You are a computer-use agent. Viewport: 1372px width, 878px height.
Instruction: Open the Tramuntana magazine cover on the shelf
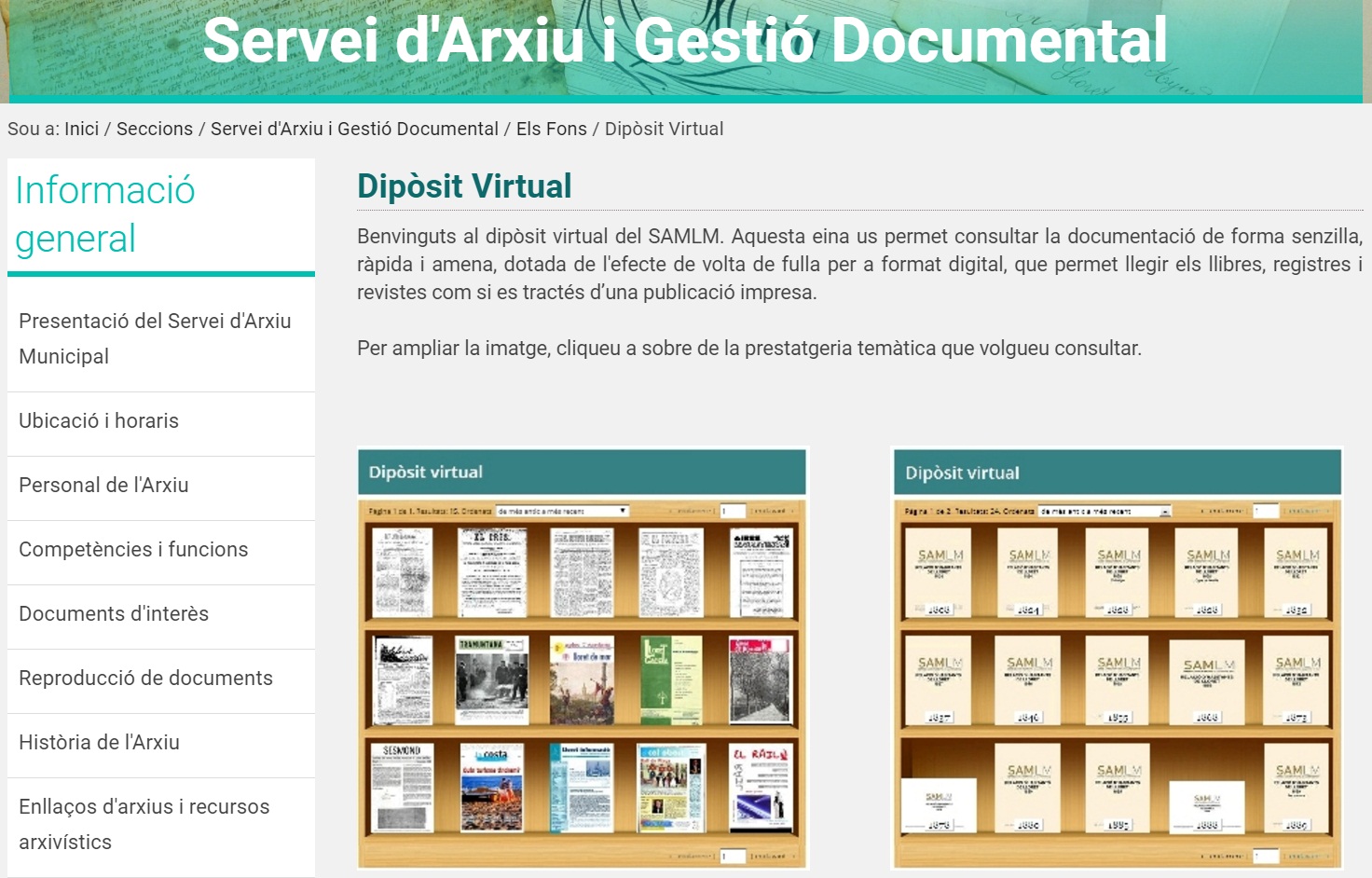[491, 680]
